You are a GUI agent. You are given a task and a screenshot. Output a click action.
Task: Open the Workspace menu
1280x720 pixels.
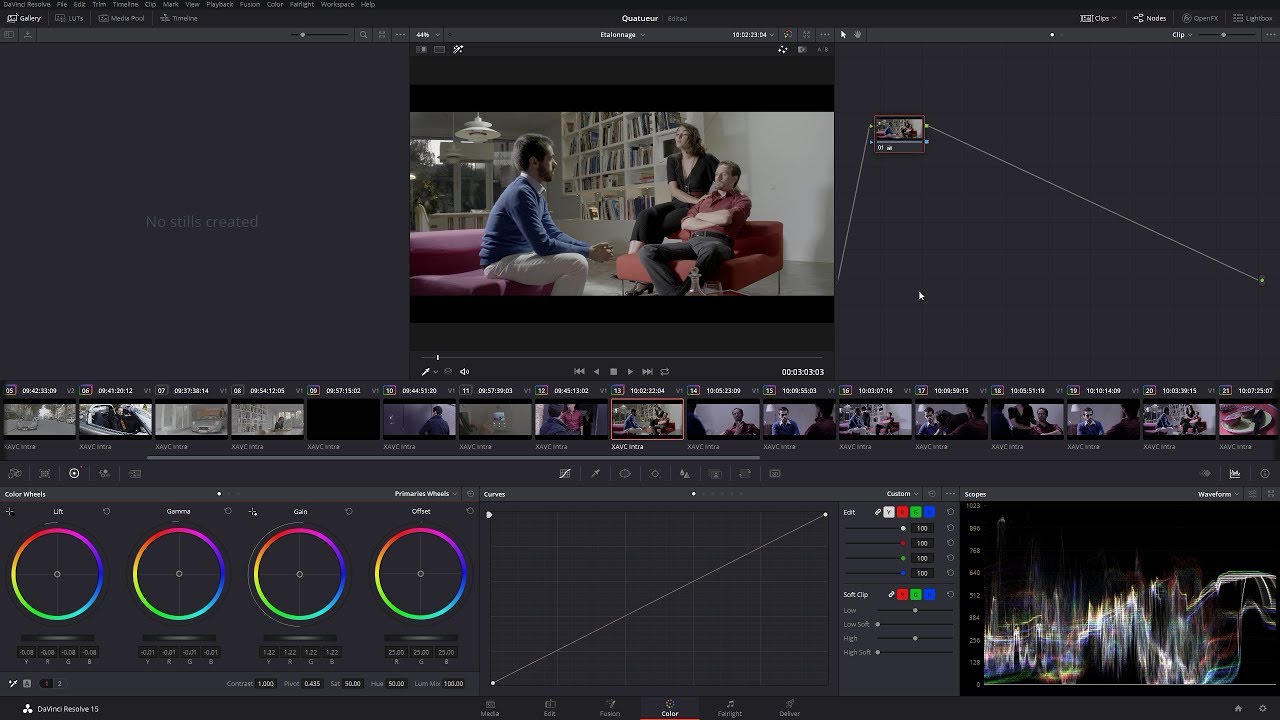337,4
